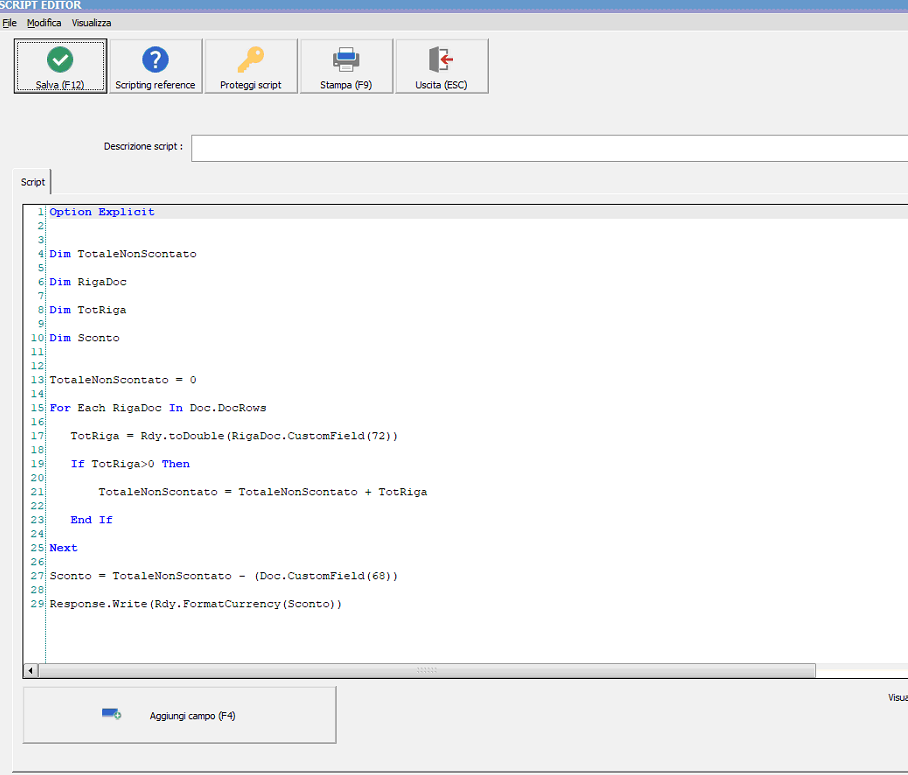Click on 'Dim TotaleNonScontato' line
Image resolution: width=908 pixels, height=775 pixels.
click(123, 254)
